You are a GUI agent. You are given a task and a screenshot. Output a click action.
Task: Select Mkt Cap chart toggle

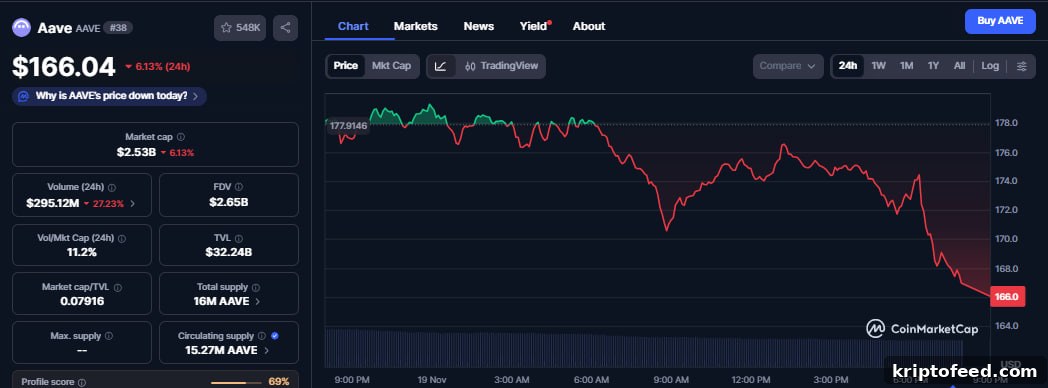[392, 66]
